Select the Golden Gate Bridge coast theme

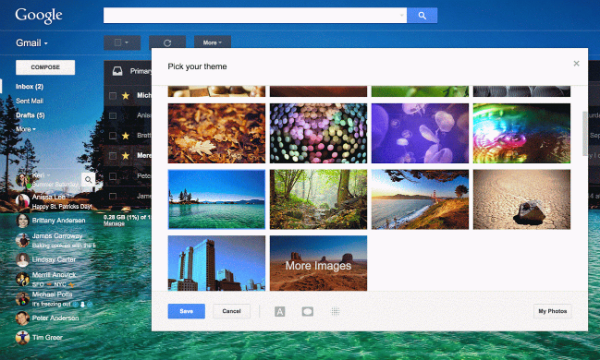click(420, 199)
